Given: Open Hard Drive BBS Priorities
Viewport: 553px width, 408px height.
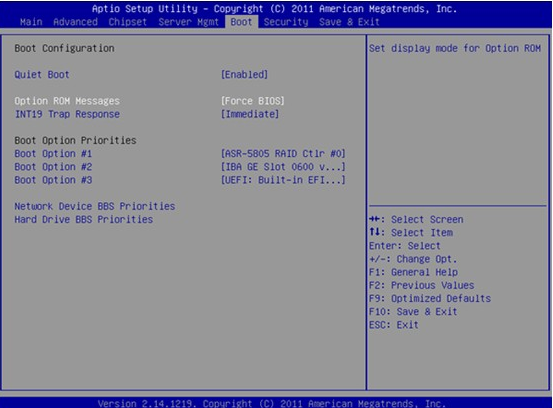Looking at the screenshot, I should [x=84, y=219].
